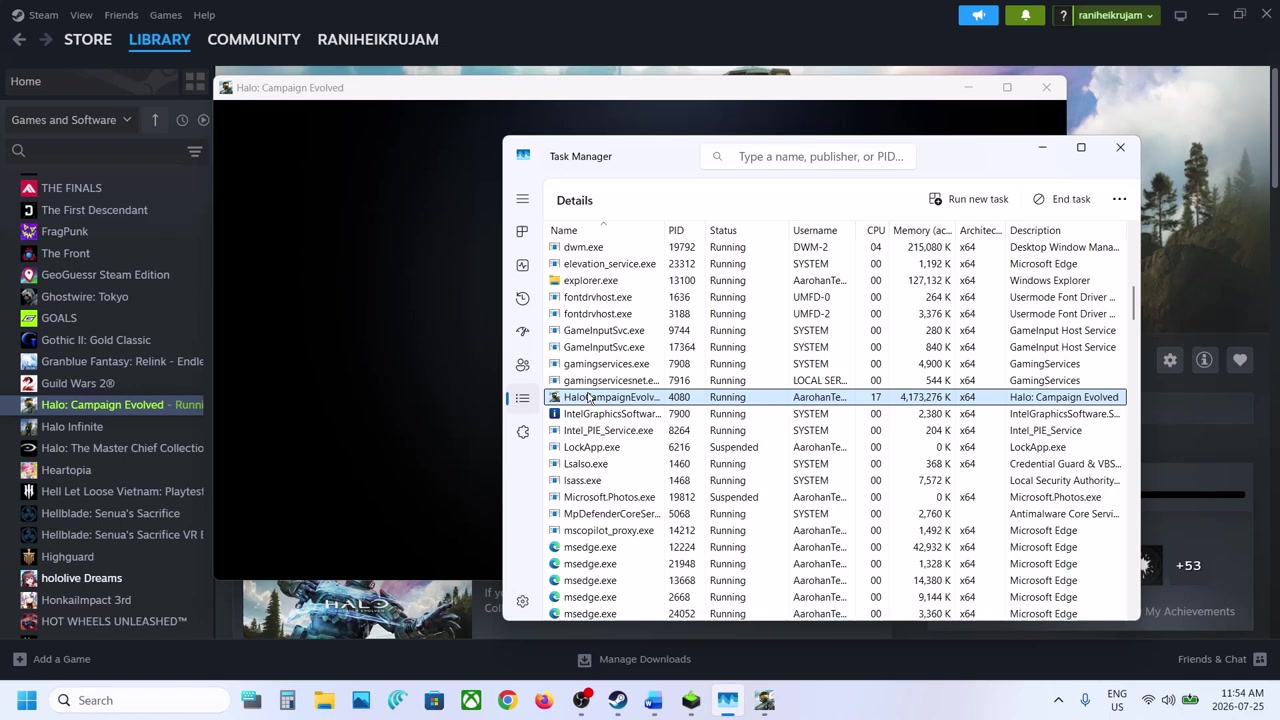Open Processes page in Task Manager sidebar

coord(522,232)
